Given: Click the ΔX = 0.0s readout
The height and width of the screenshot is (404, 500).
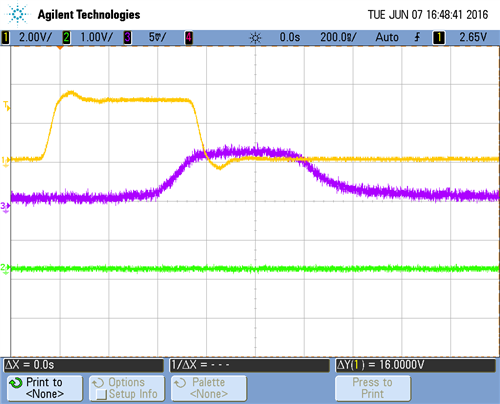Looking at the screenshot, I should click(x=83, y=365).
